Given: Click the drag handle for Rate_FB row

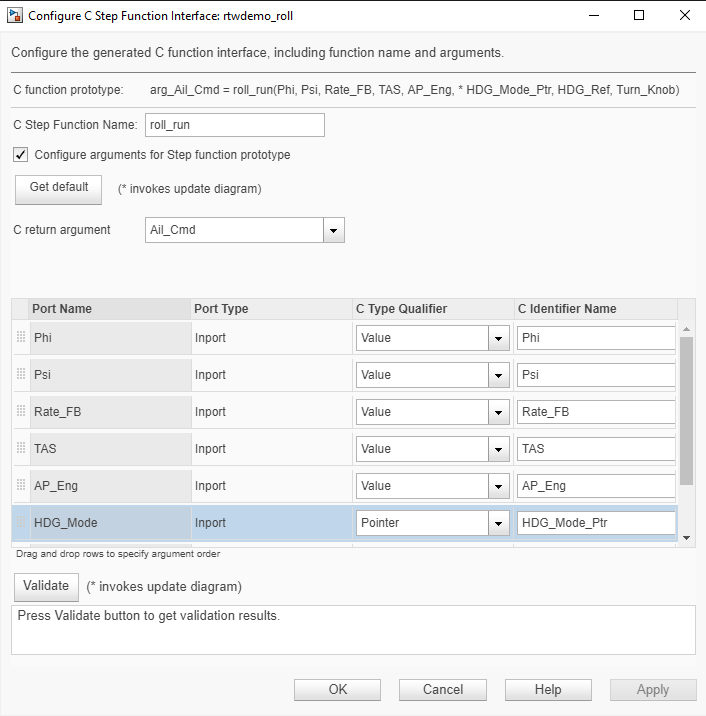Looking at the screenshot, I should (x=21, y=412).
